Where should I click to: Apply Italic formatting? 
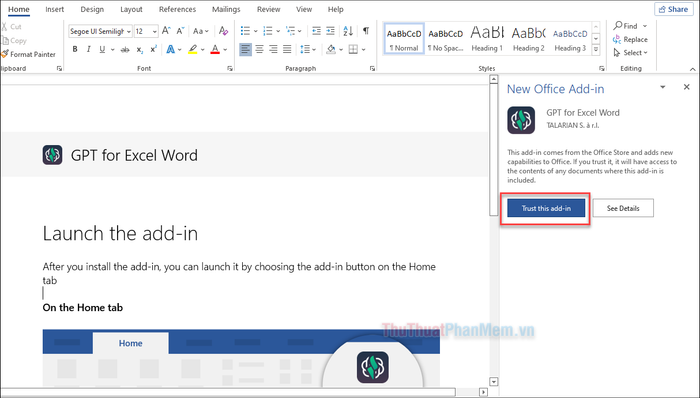(x=88, y=50)
